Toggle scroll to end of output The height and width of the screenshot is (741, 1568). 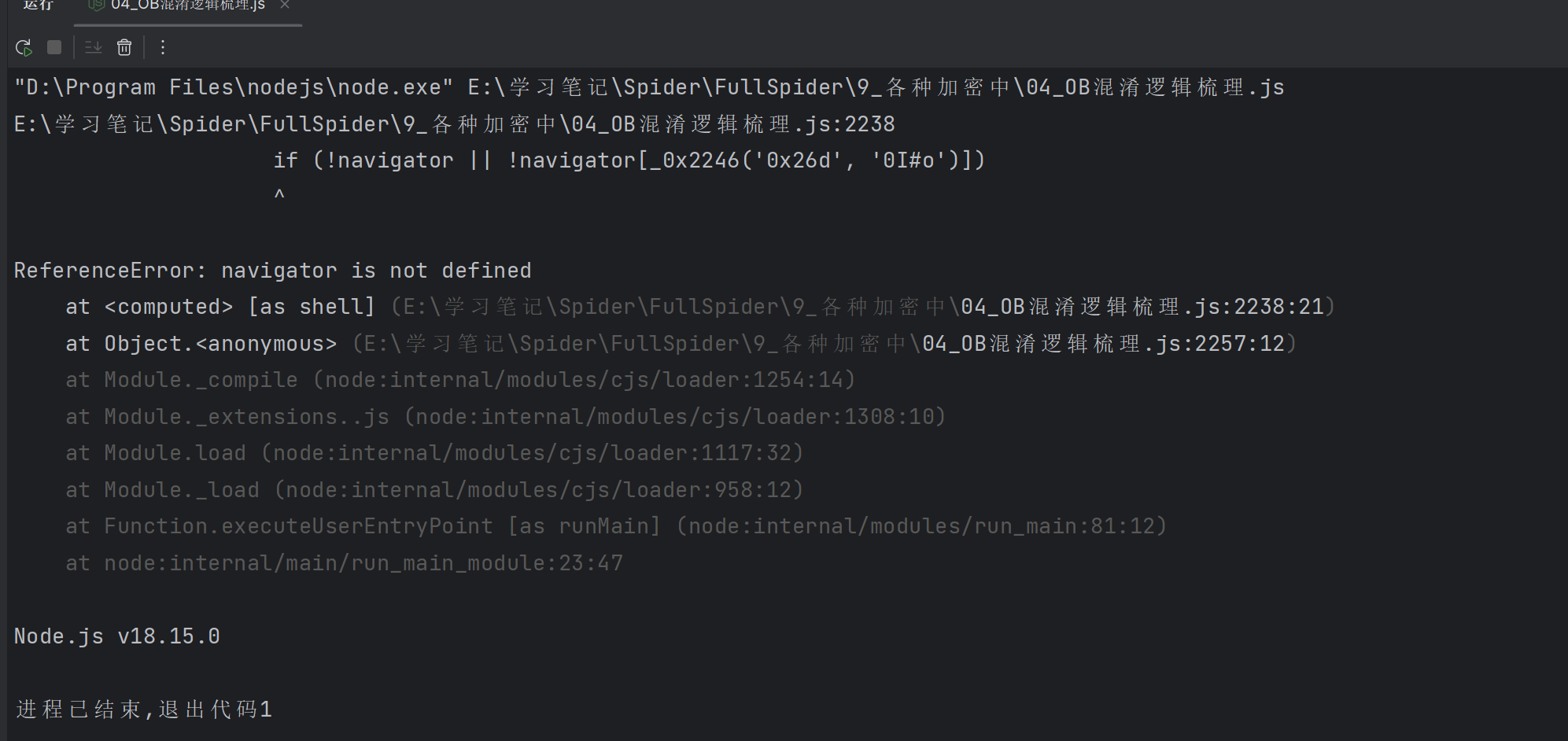94,47
